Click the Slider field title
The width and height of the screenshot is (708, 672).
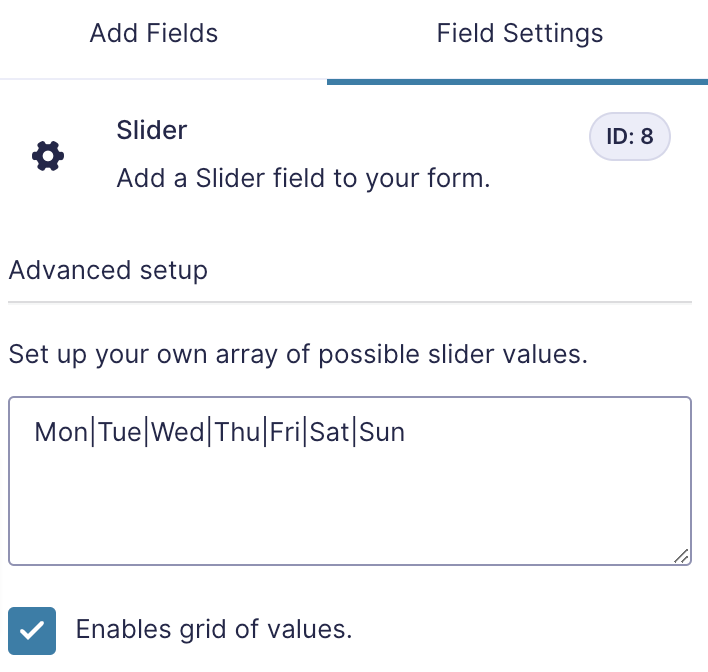tap(152, 131)
